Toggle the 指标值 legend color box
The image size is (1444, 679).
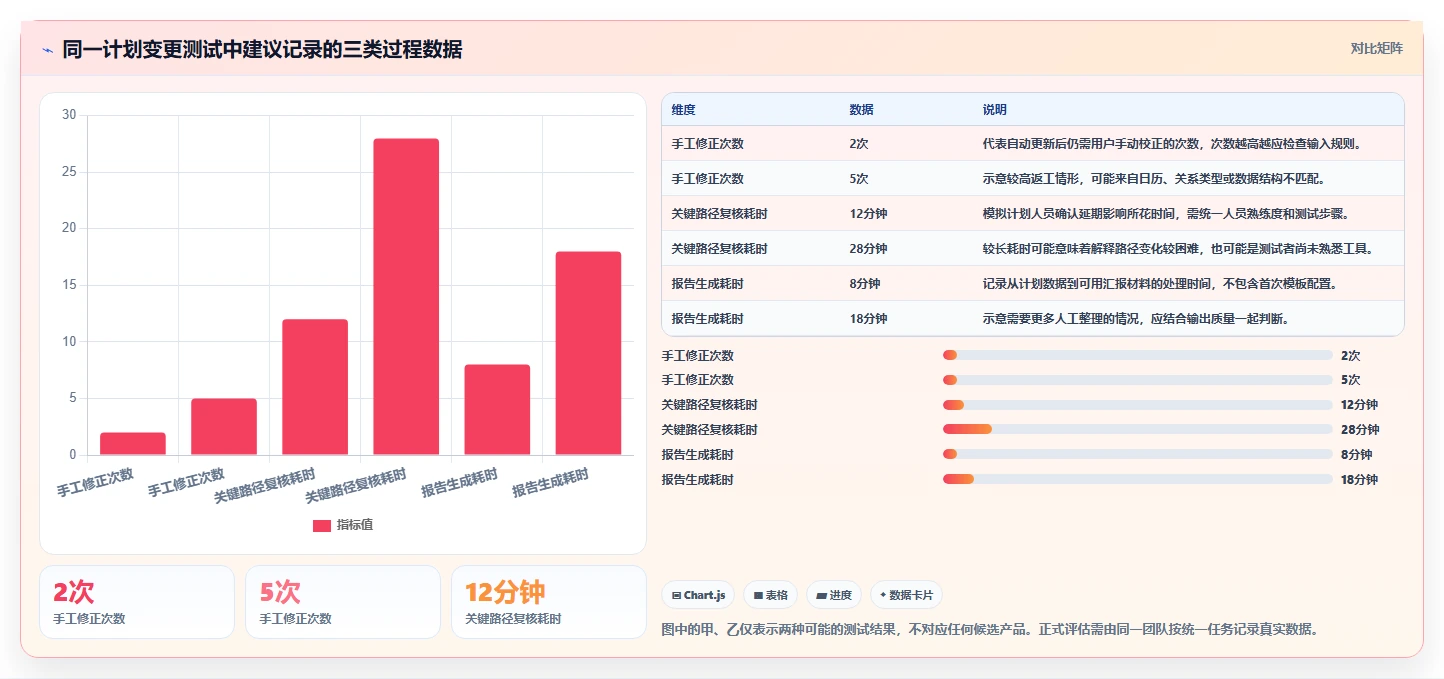(322, 525)
